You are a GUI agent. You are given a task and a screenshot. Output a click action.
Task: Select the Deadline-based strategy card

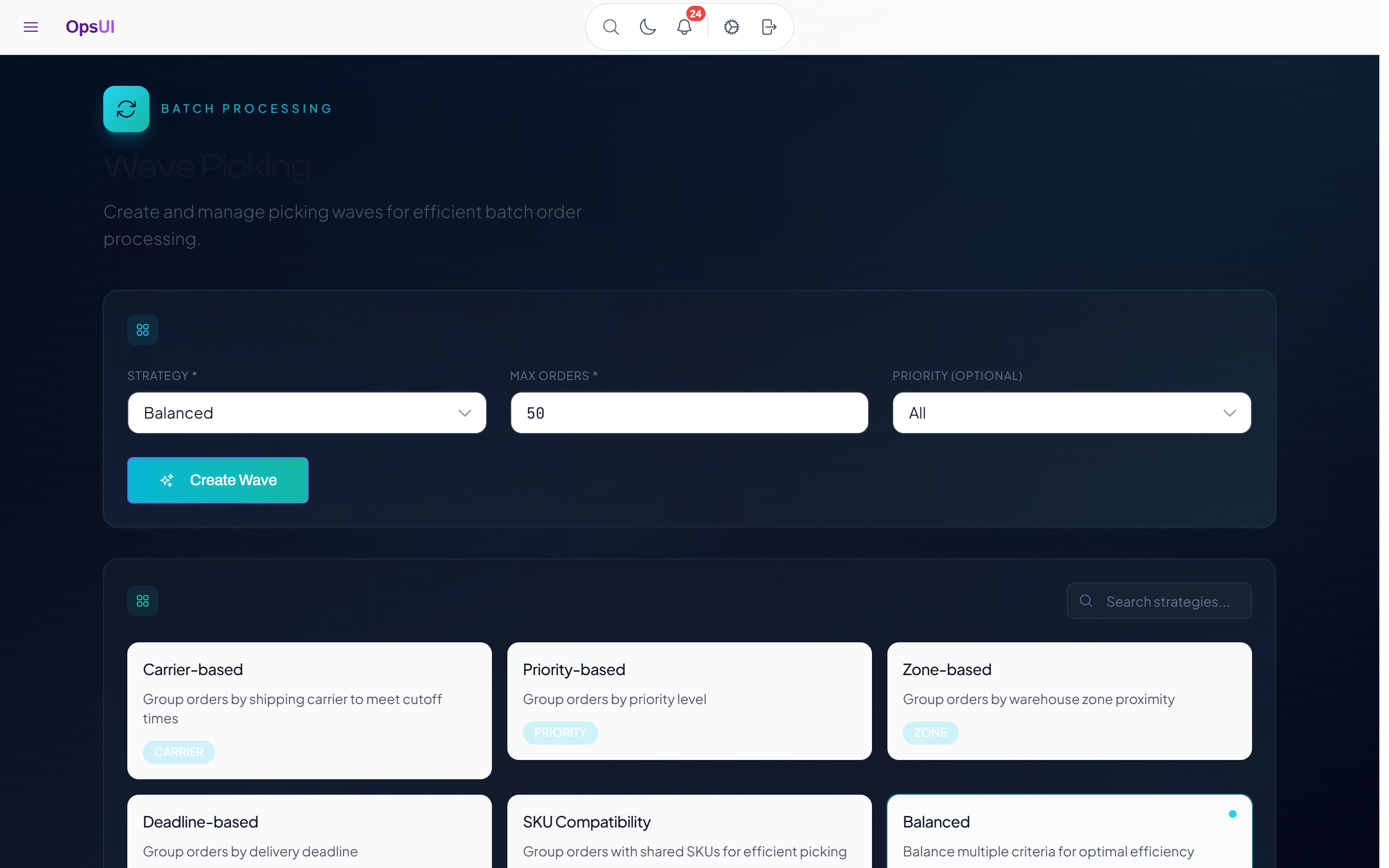tap(309, 831)
